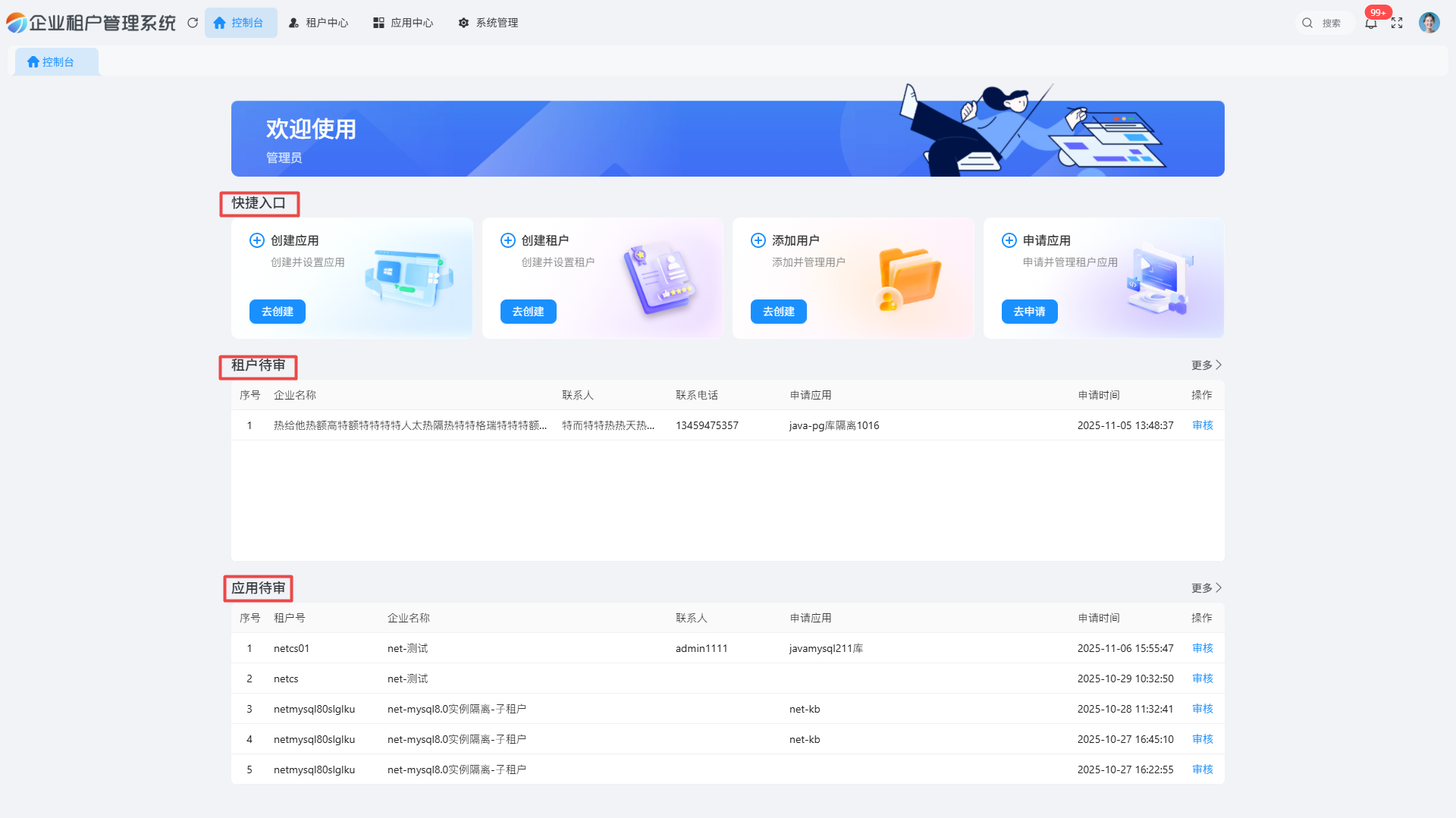The image size is (1456, 818).
Task: Open the 租户中心 menu
Action: pos(318,23)
